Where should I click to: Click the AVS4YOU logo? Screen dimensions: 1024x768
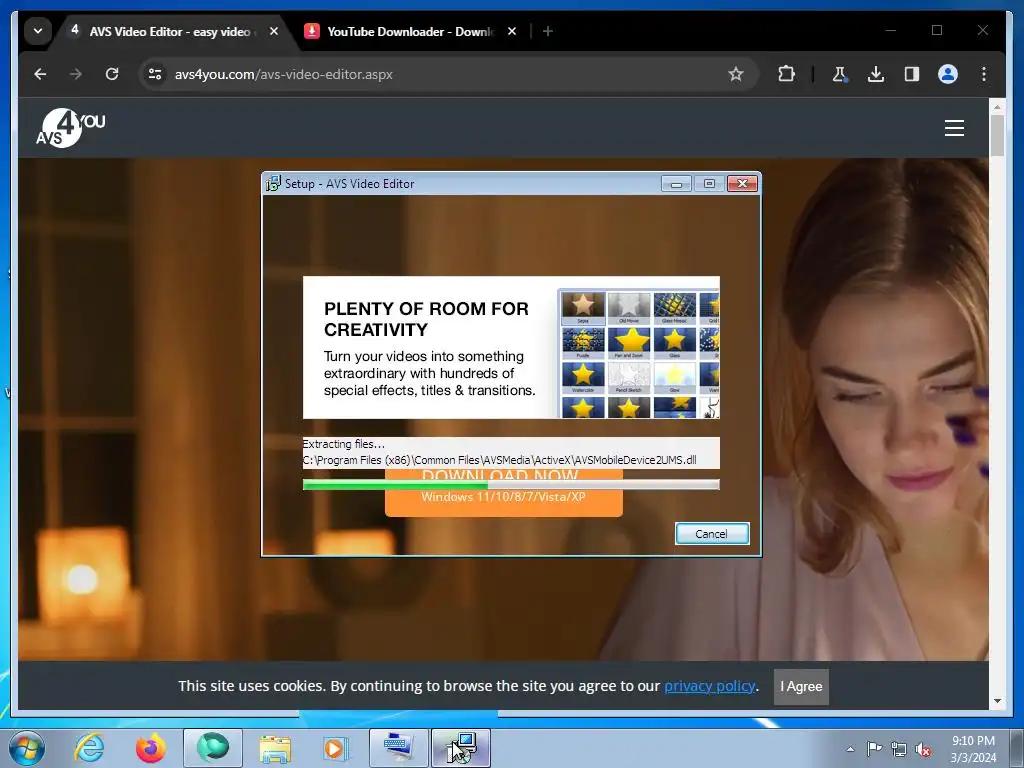[71, 127]
